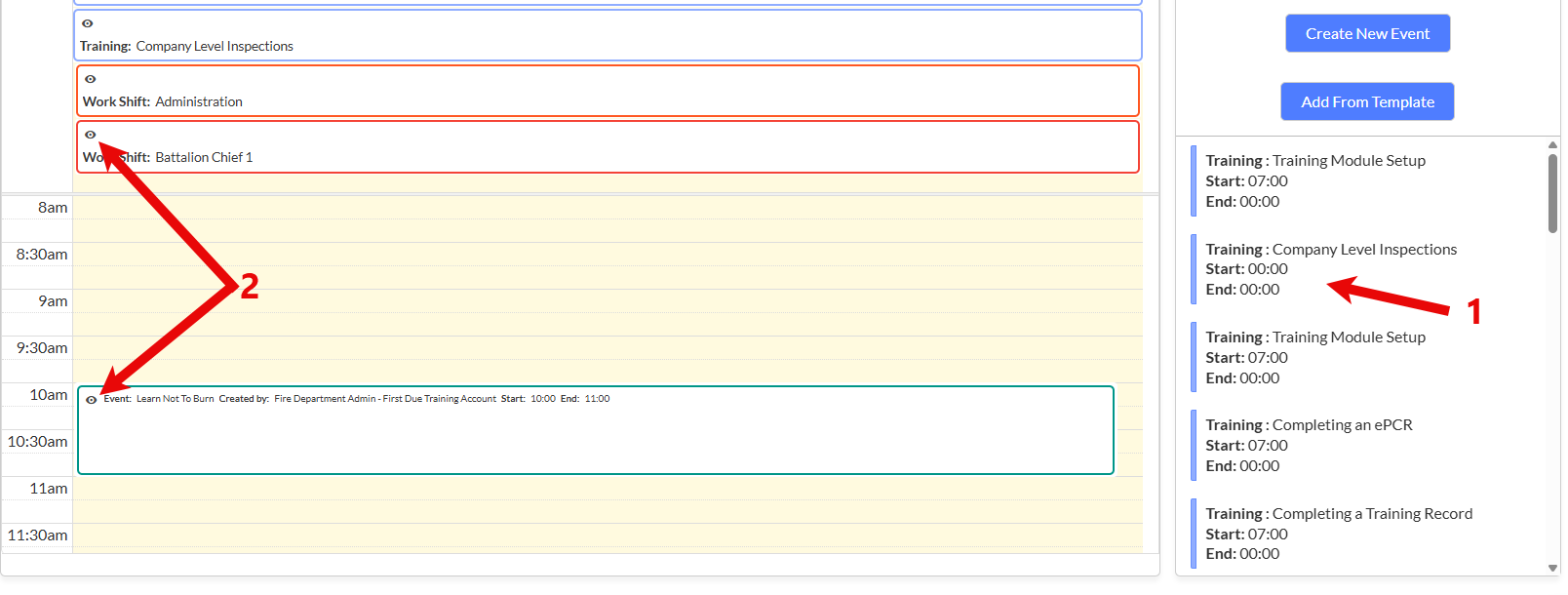
Task: Select first Training Module Setup template
Action: (1314, 181)
